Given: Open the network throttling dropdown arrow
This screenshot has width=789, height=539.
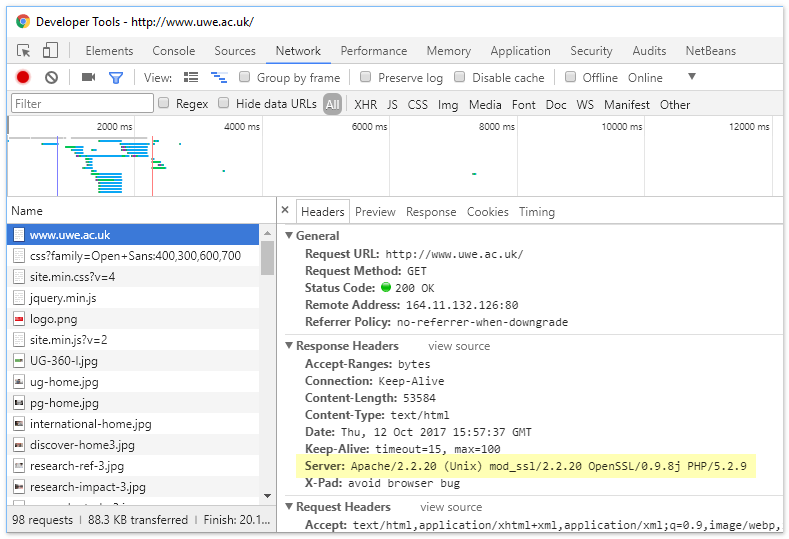Looking at the screenshot, I should click(x=692, y=76).
